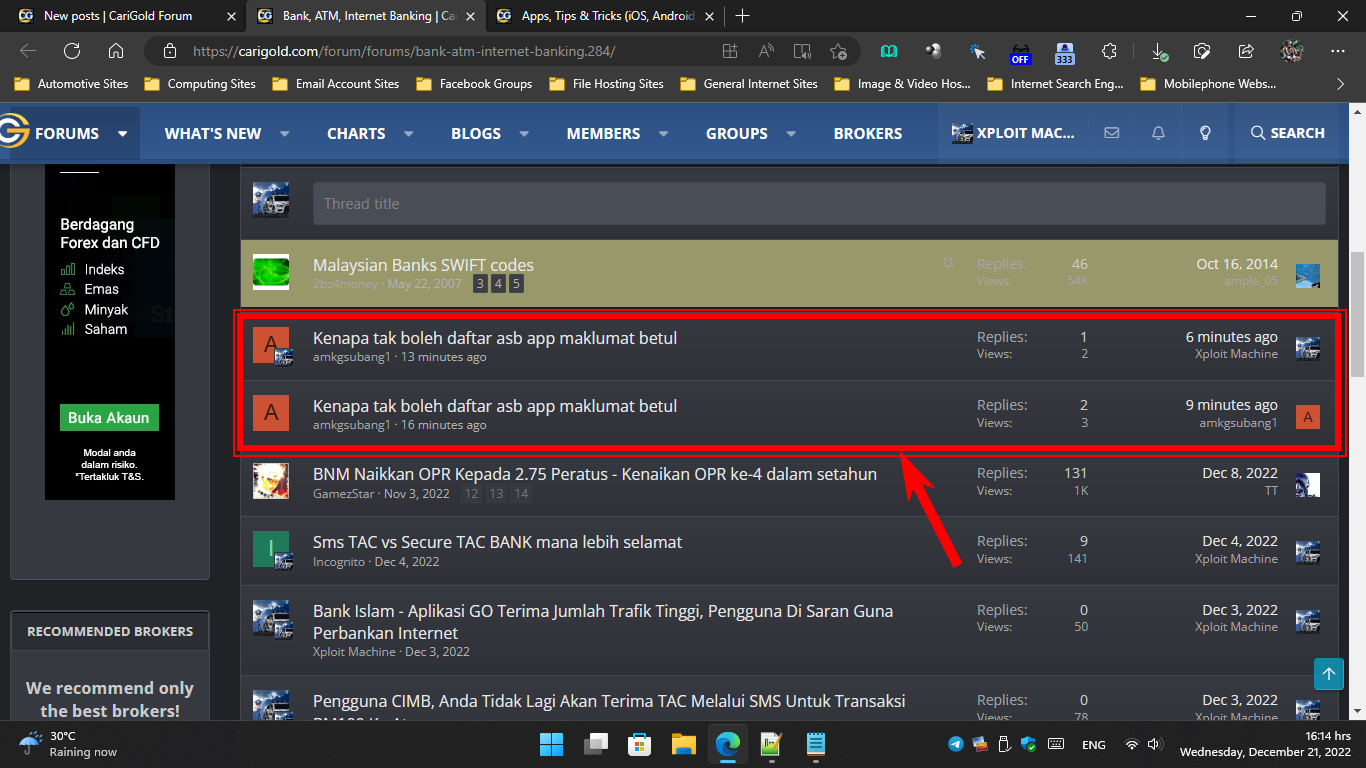Screen dimensions: 1366x768
Task: Open a new browser tab
Action: (742, 16)
